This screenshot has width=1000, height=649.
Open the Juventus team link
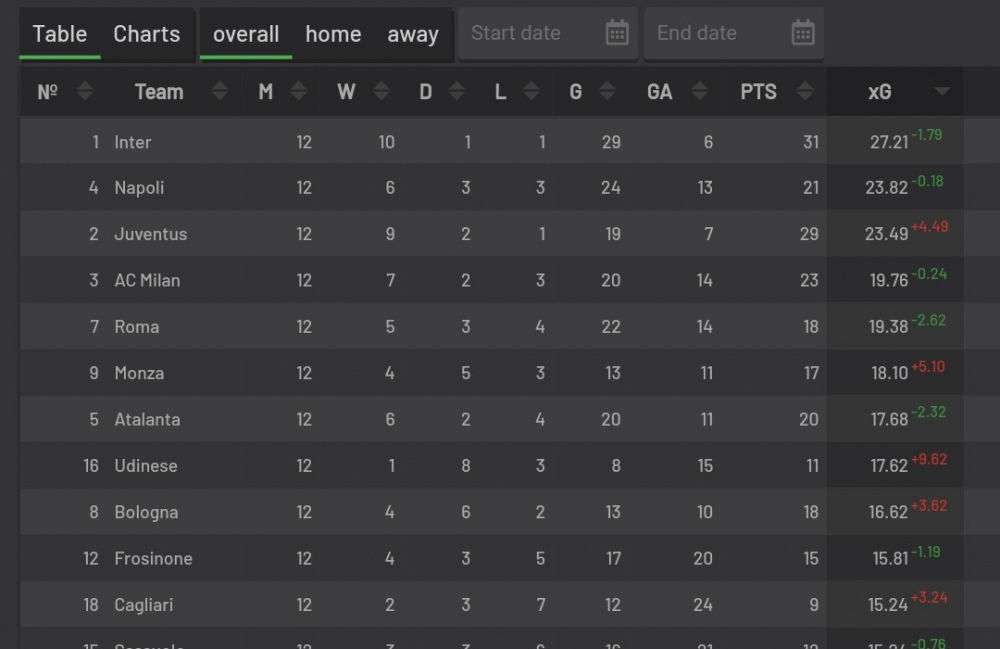(x=151, y=234)
